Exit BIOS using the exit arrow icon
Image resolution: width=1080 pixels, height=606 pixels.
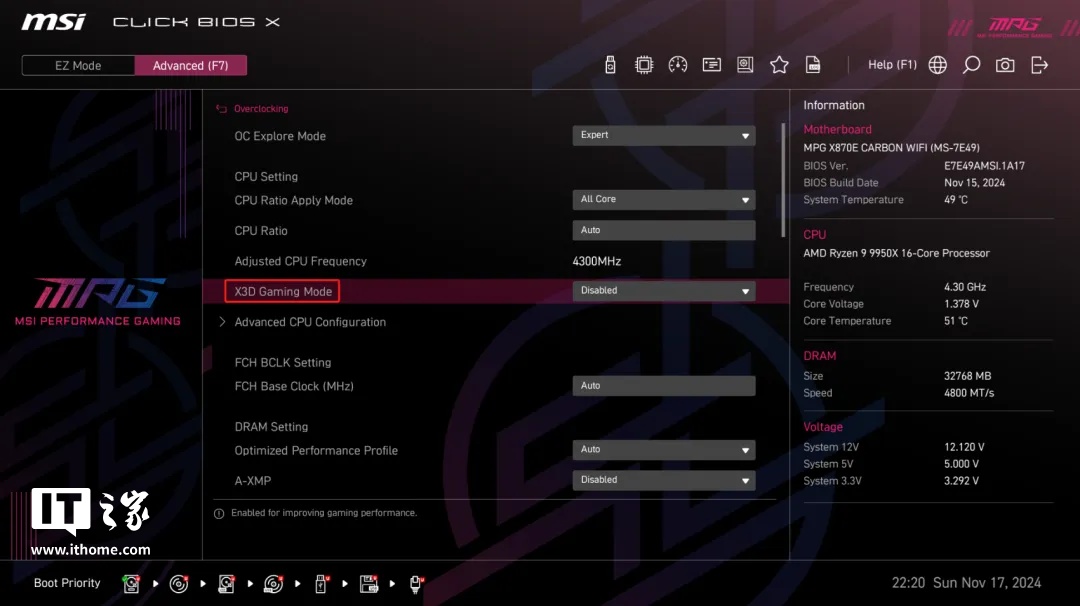click(1039, 65)
